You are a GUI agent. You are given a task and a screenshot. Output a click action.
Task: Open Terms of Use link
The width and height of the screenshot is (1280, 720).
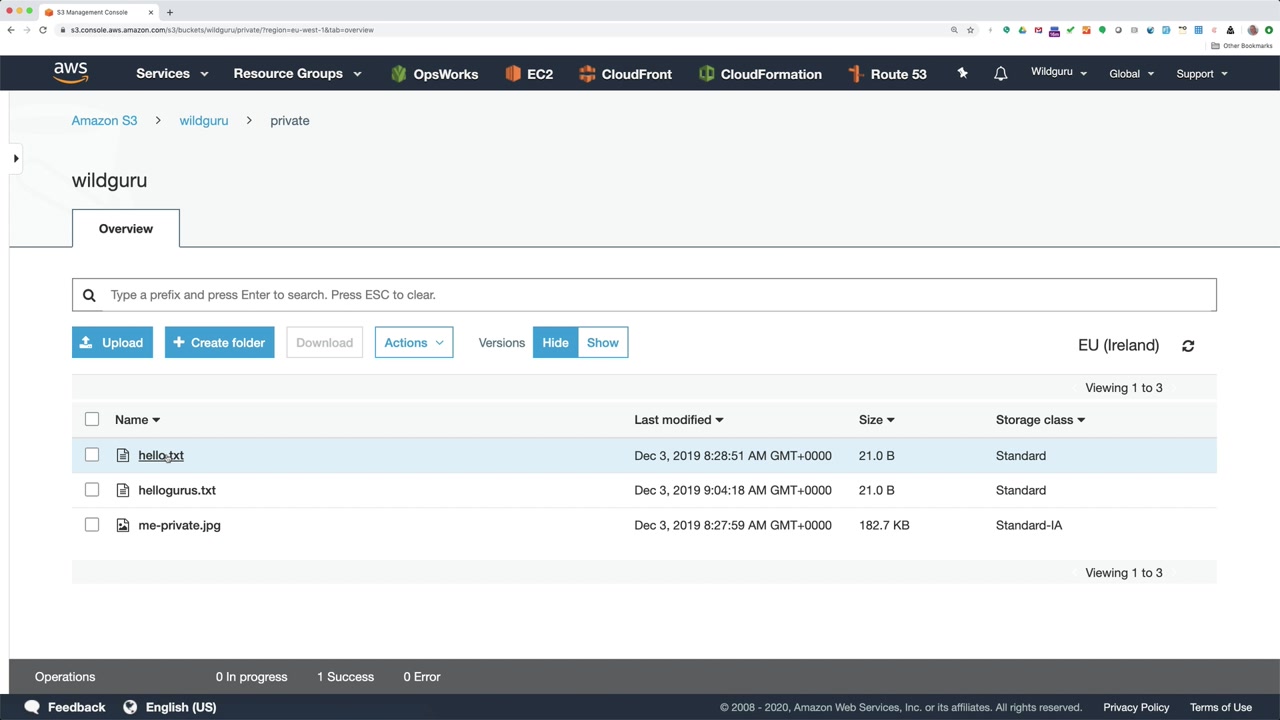coord(1221,708)
